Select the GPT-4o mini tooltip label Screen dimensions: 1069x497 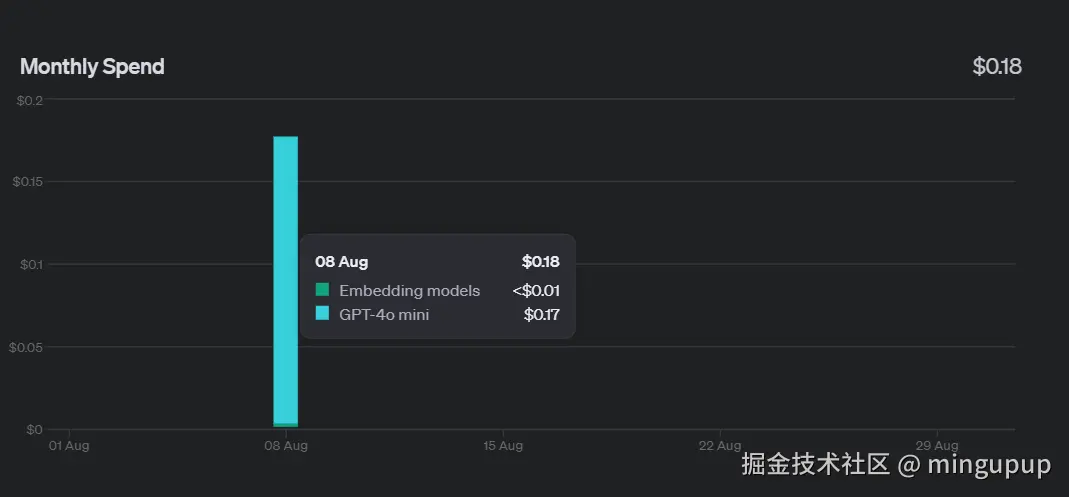pos(384,315)
